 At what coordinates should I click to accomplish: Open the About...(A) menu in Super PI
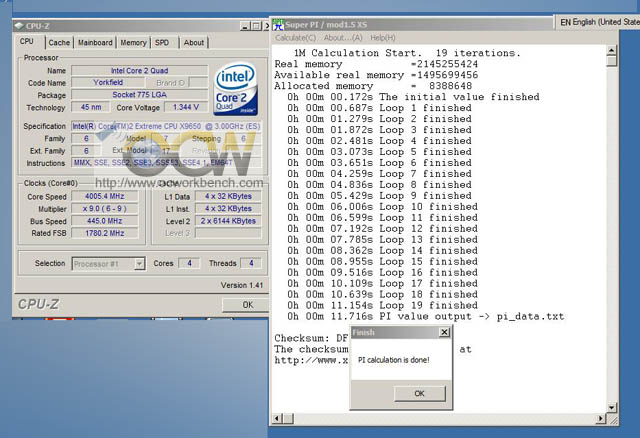343,38
